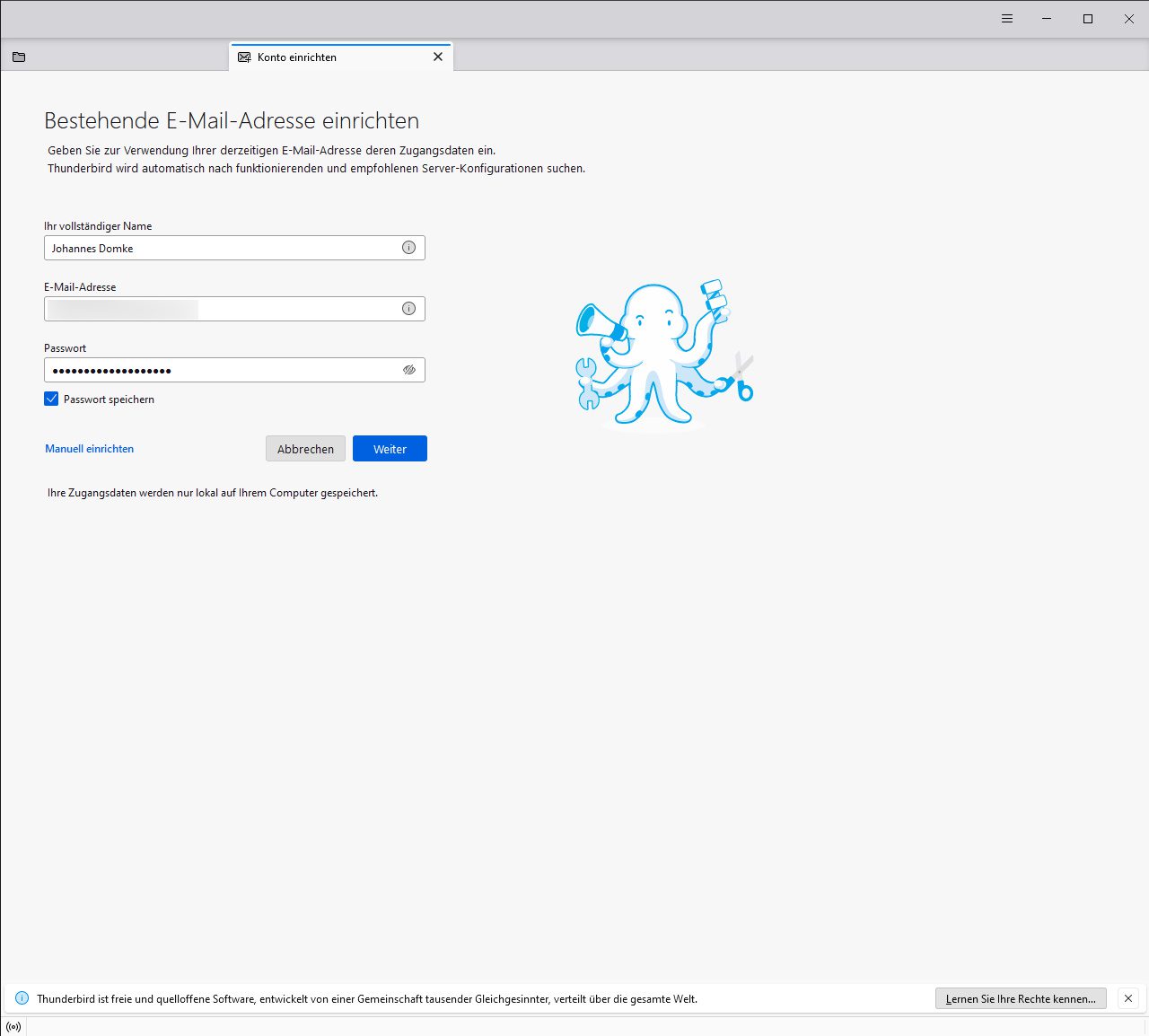
Task: Open the Manuell einrichten link
Action: point(90,449)
